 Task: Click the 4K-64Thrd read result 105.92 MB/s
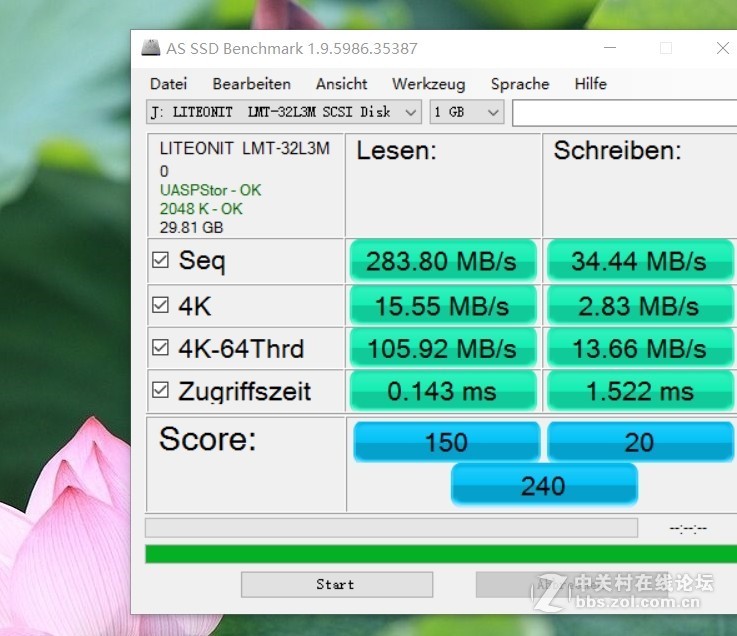coord(443,348)
